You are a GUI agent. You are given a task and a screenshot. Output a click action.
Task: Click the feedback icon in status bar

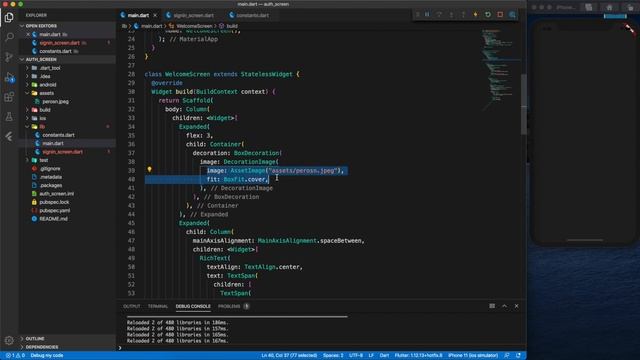pyautogui.click(x=507, y=356)
